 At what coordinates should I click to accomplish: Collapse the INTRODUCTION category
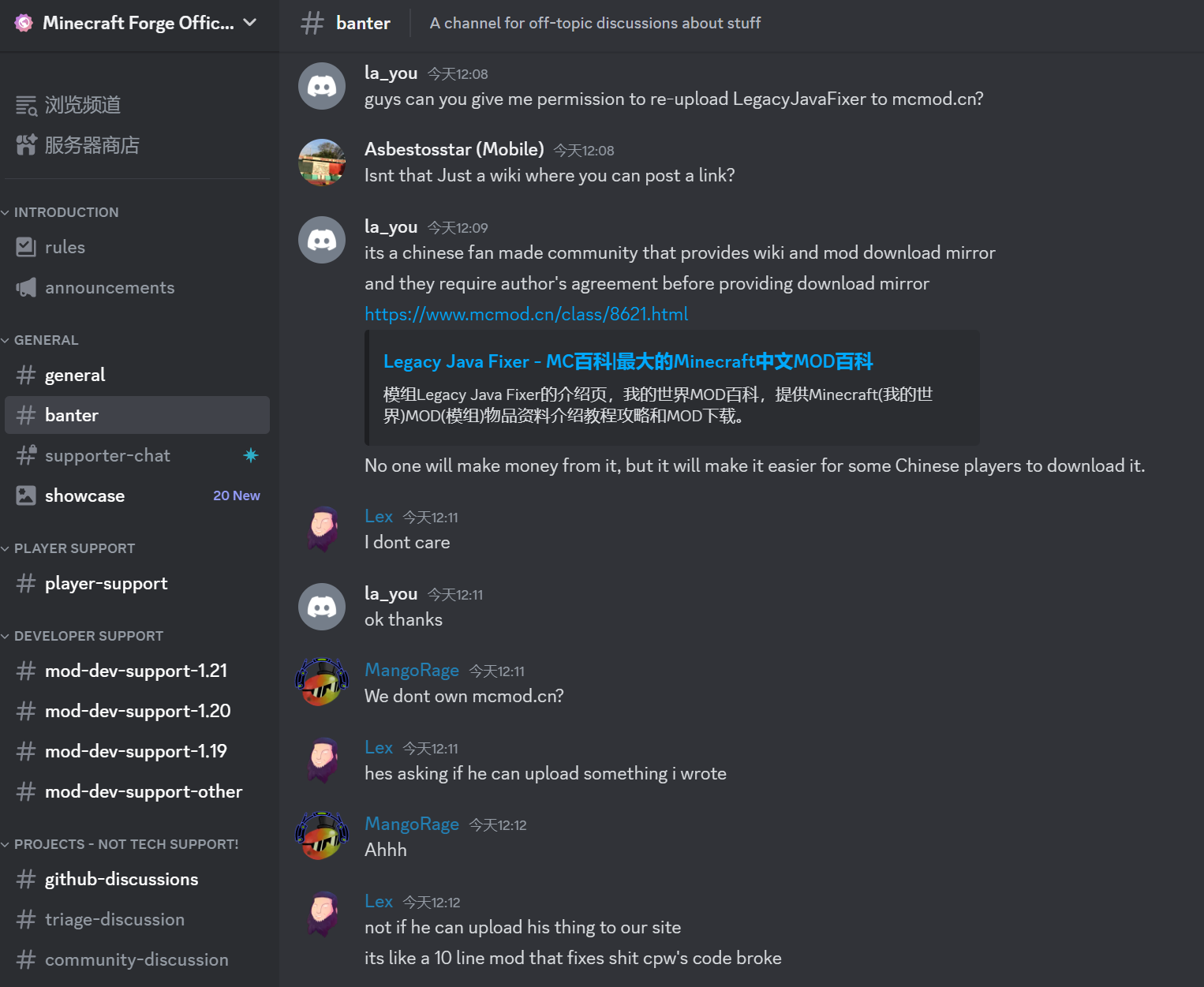[66, 212]
